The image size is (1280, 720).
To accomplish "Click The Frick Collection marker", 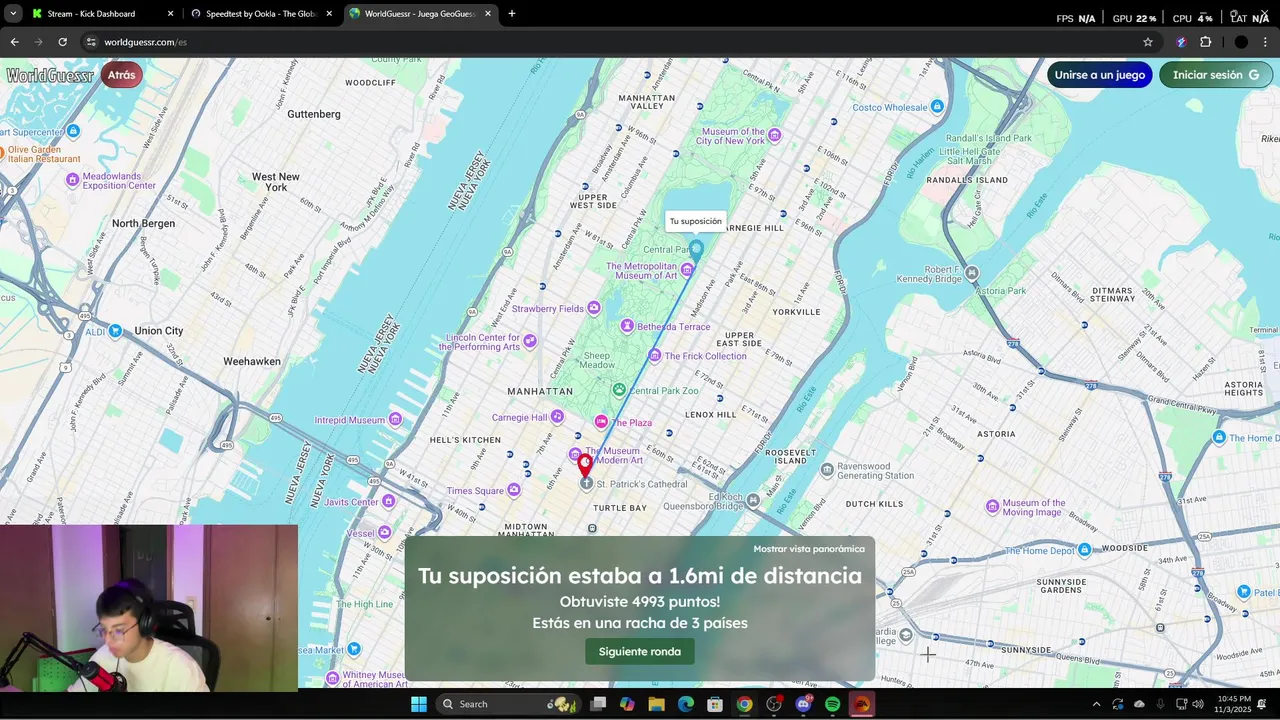I will [655, 355].
